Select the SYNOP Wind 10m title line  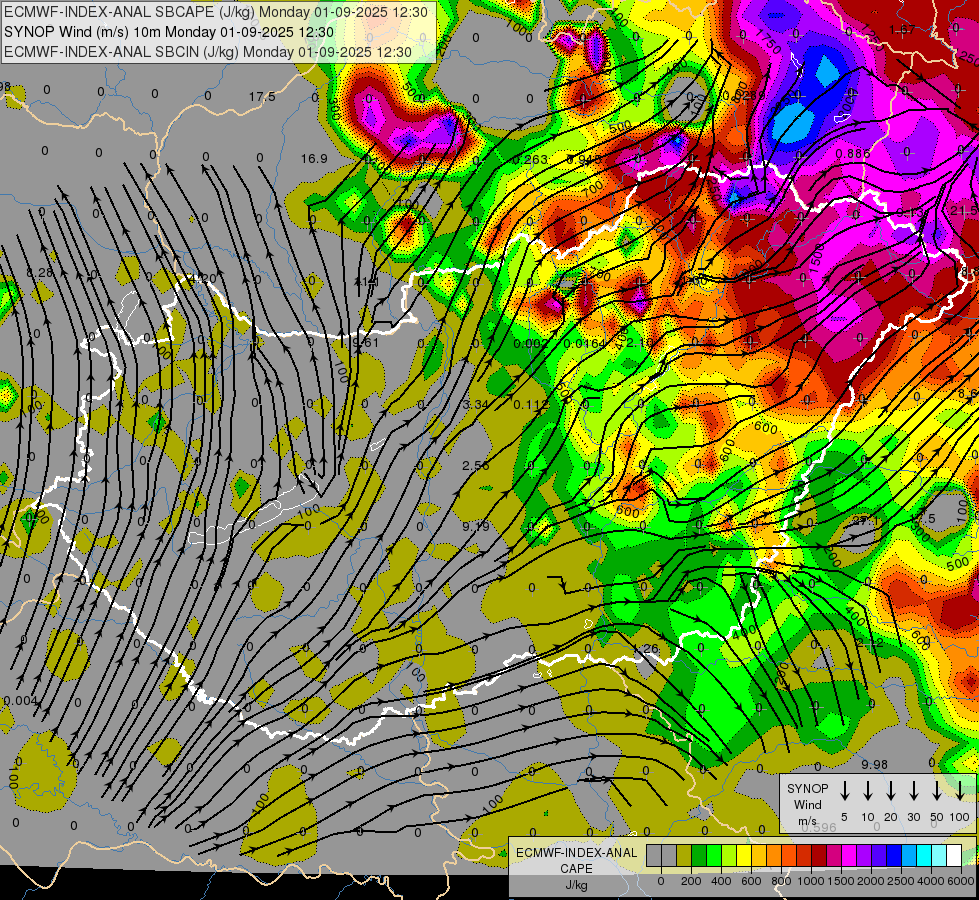point(169,32)
